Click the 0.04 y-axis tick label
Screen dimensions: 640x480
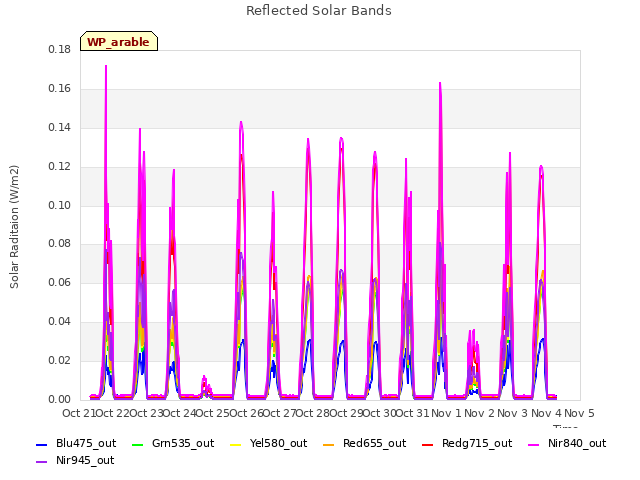pos(59,322)
